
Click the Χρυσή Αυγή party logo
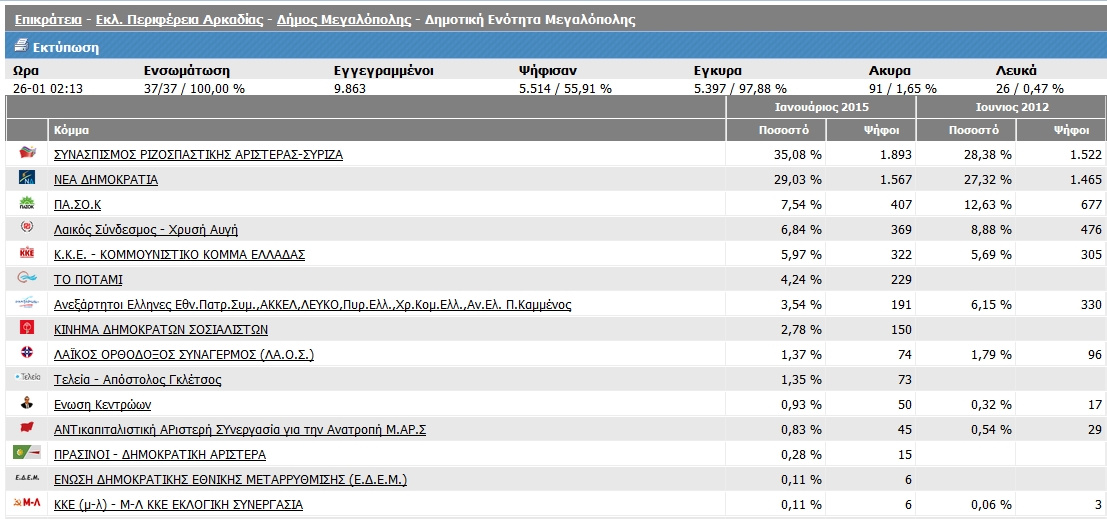(27, 229)
